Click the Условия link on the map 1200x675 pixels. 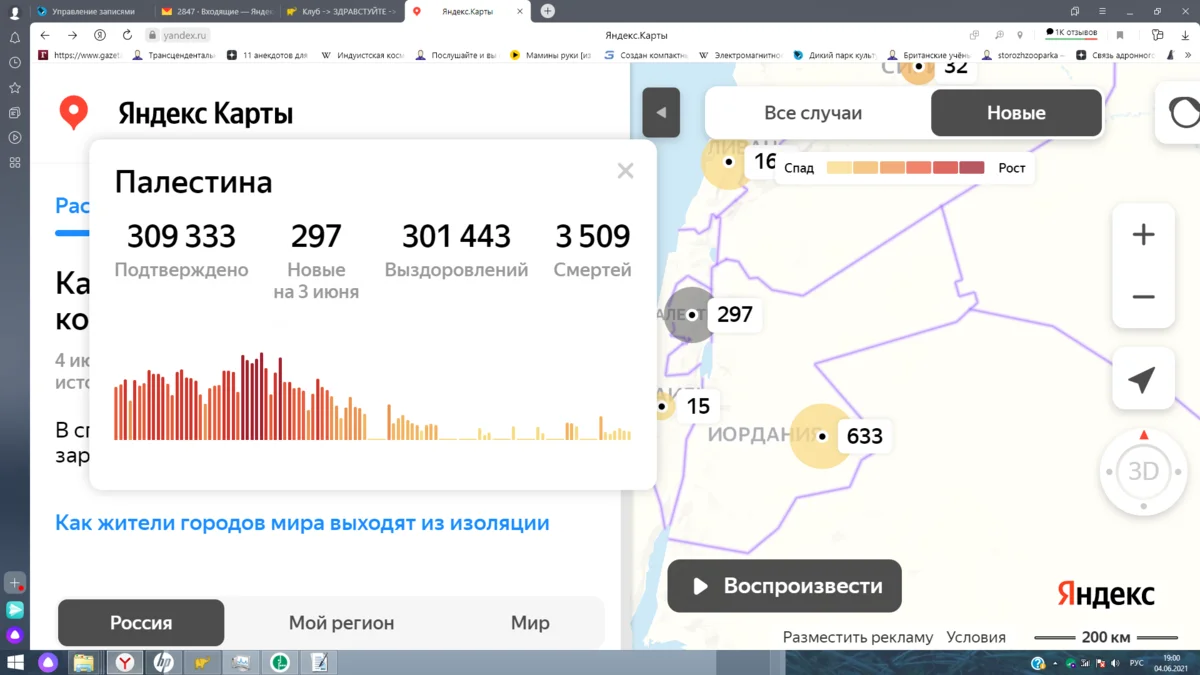click(976, 637)
